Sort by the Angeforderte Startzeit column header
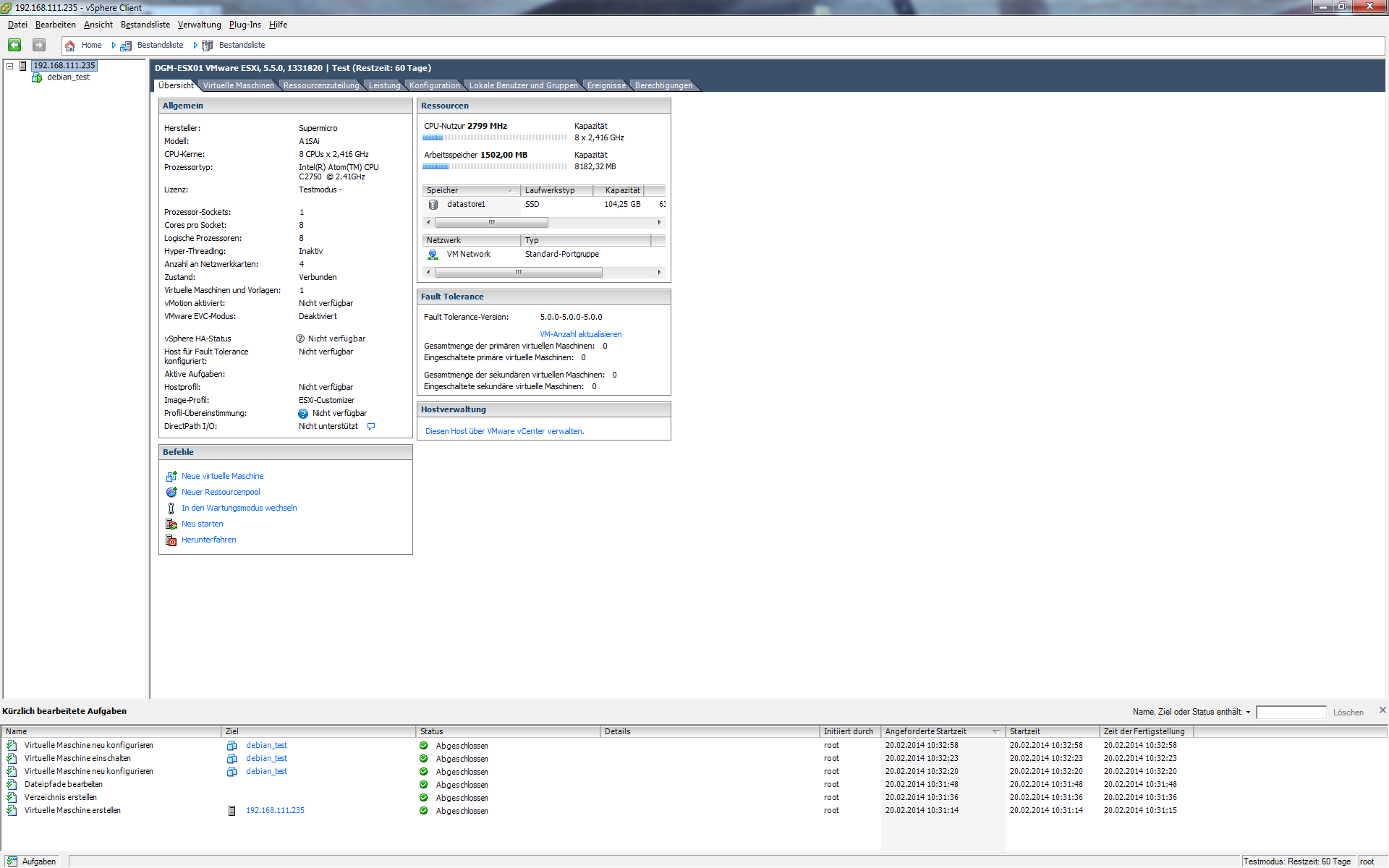Image resolution: width=1389 pixels, height=868 pixels. tap(926, 731)
